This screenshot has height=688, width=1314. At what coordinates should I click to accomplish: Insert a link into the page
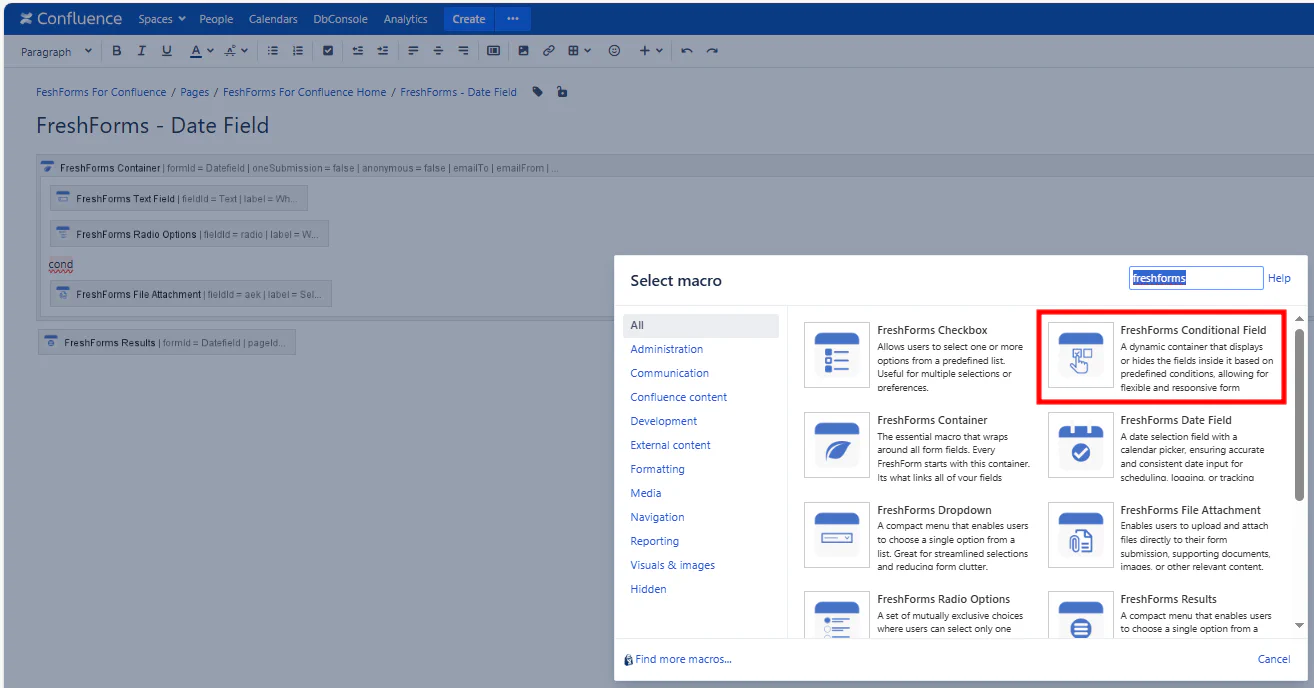click(547, 50)
